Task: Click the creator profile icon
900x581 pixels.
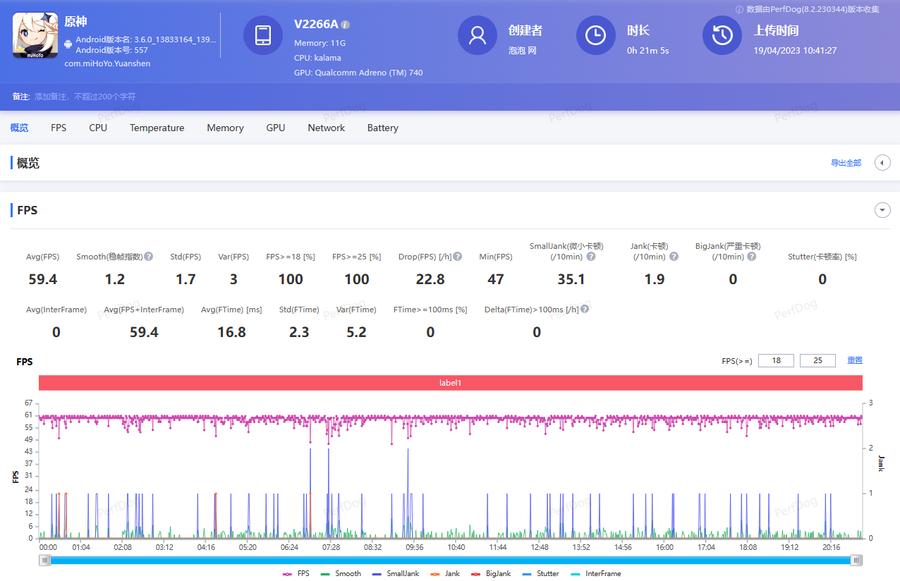Action: [x=477, y=36]
